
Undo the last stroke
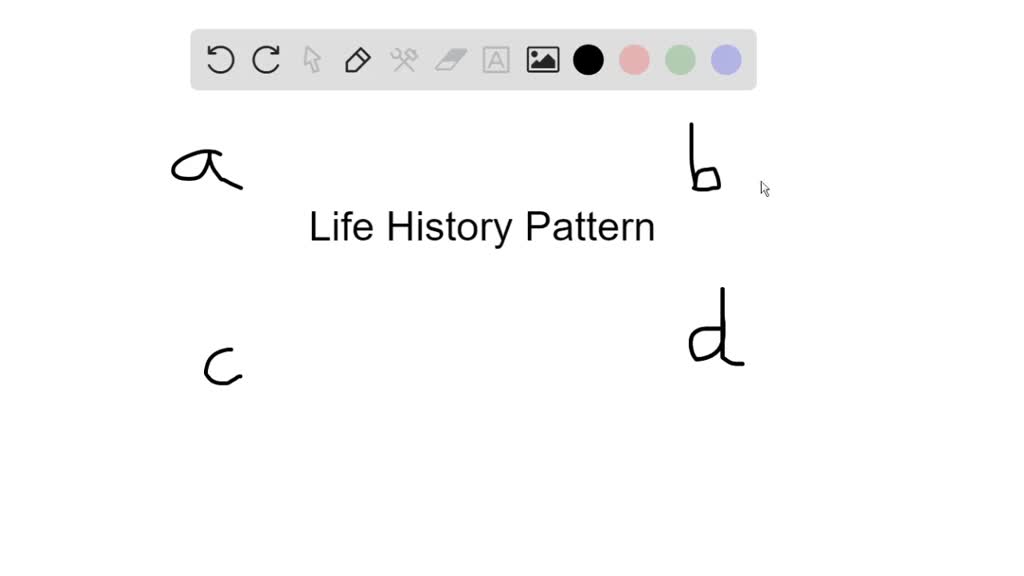coord(219,59)
